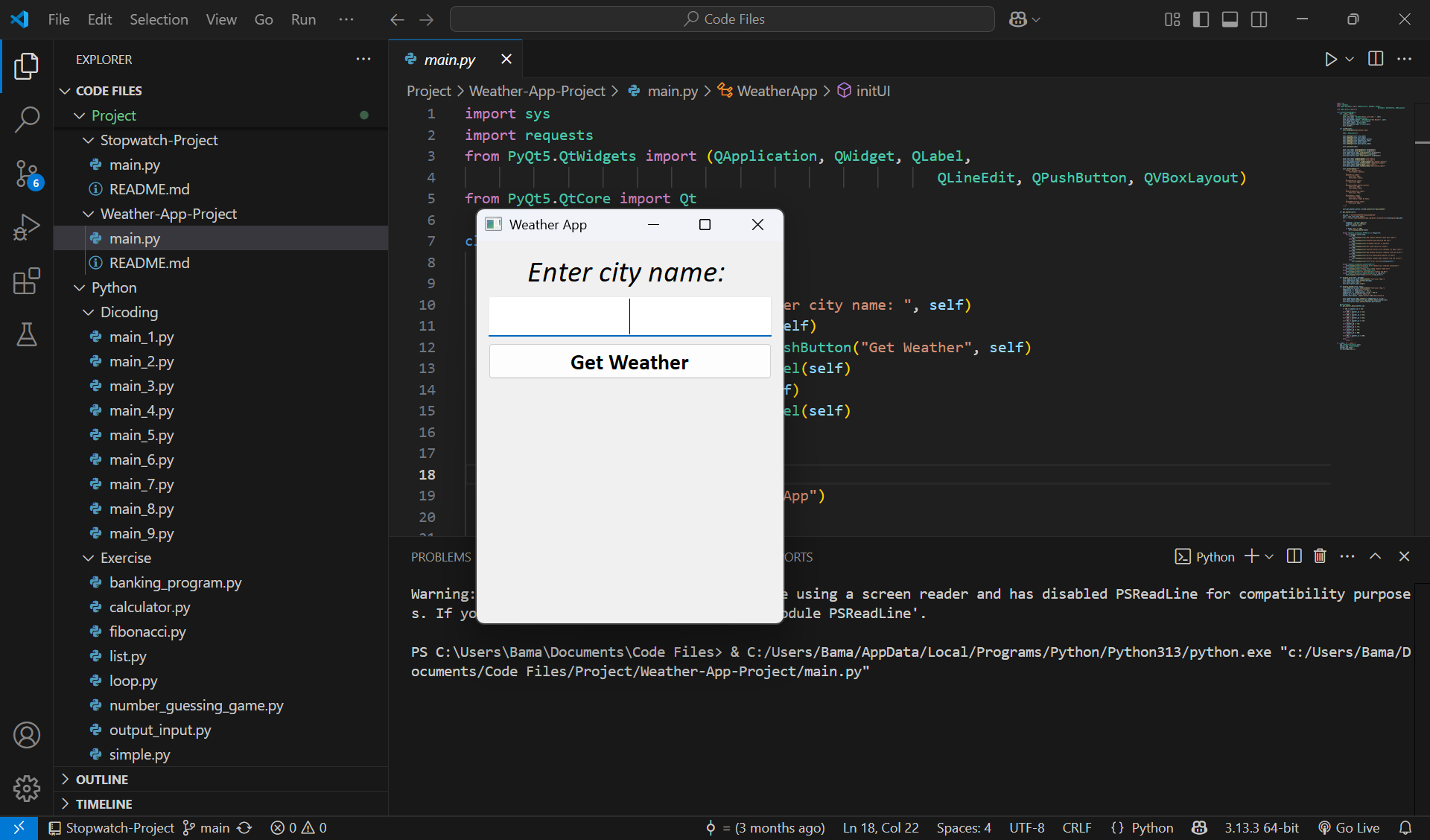The width and height of the screenshot is (1430, 840).
Task: Click the WeatherApp breadcrumb
Action: (x=768, y=91)
